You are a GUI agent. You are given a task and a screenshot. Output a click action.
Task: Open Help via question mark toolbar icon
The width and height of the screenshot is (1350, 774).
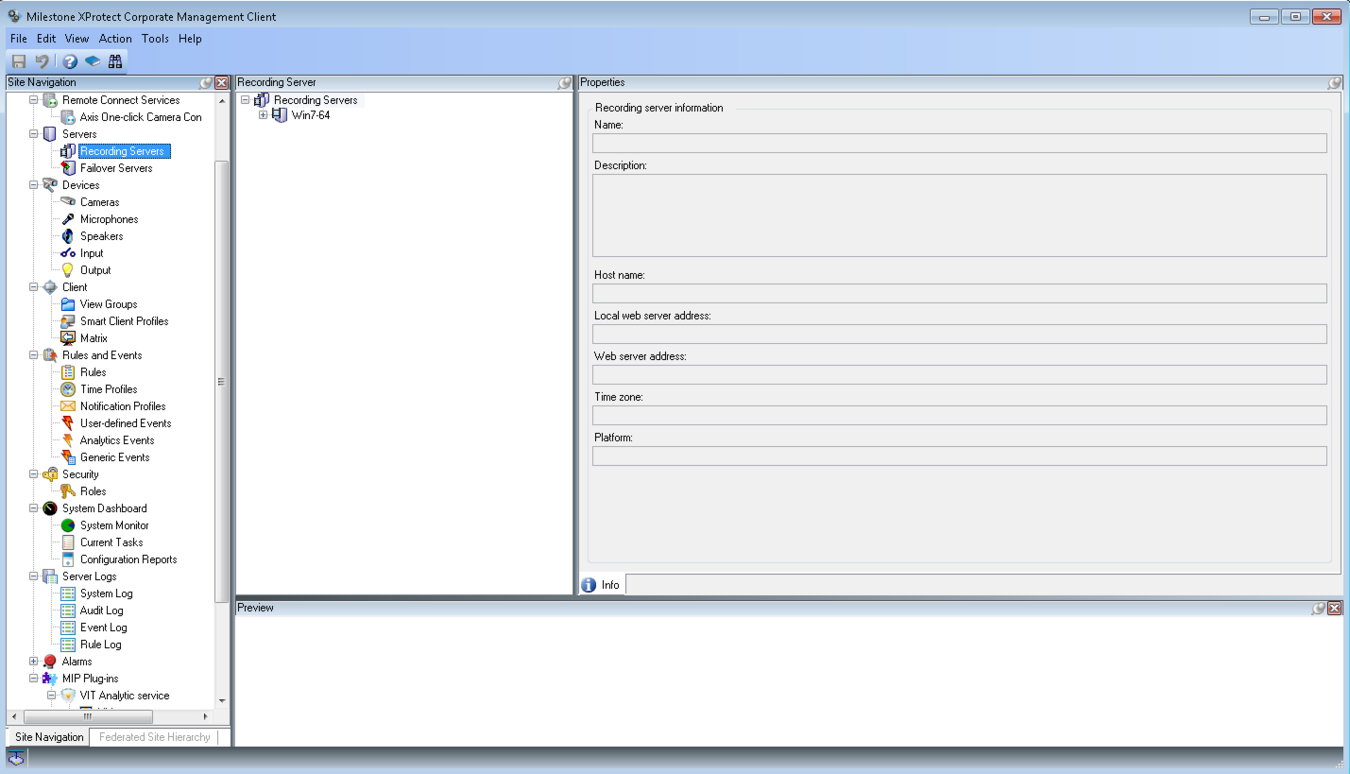coord(70,61)
